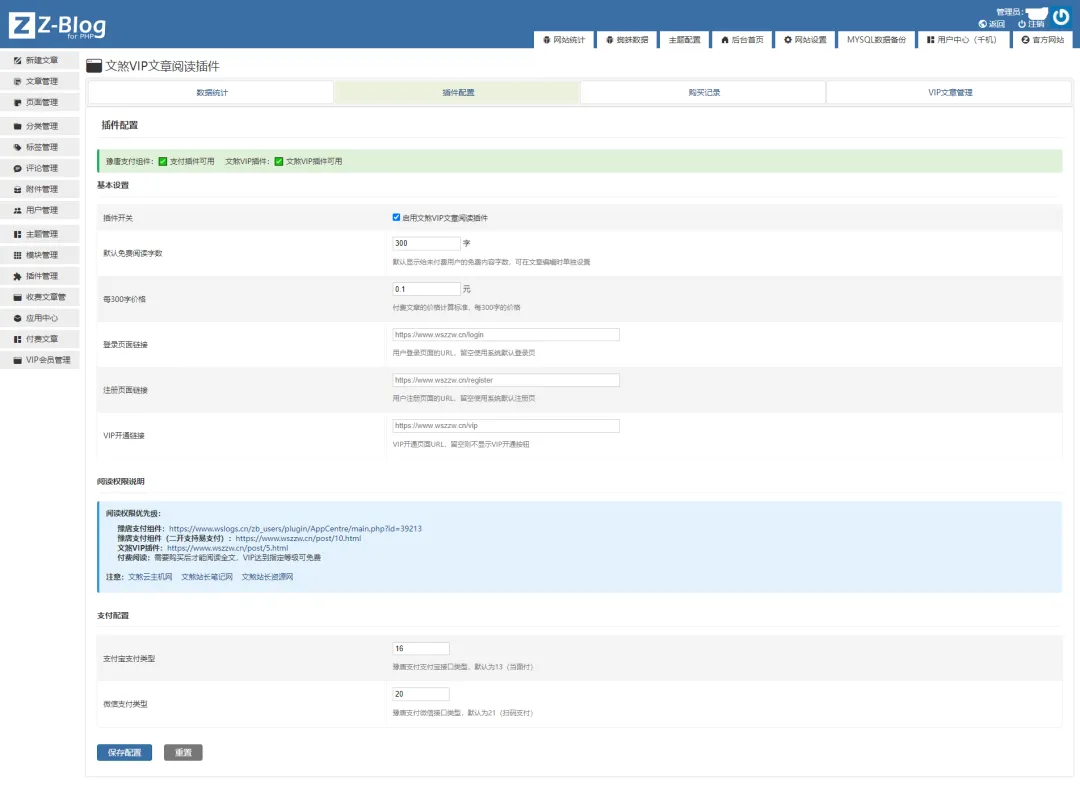Click the power icon at top right
This screenshot has width=1080, height=788.
point(1061,17)
